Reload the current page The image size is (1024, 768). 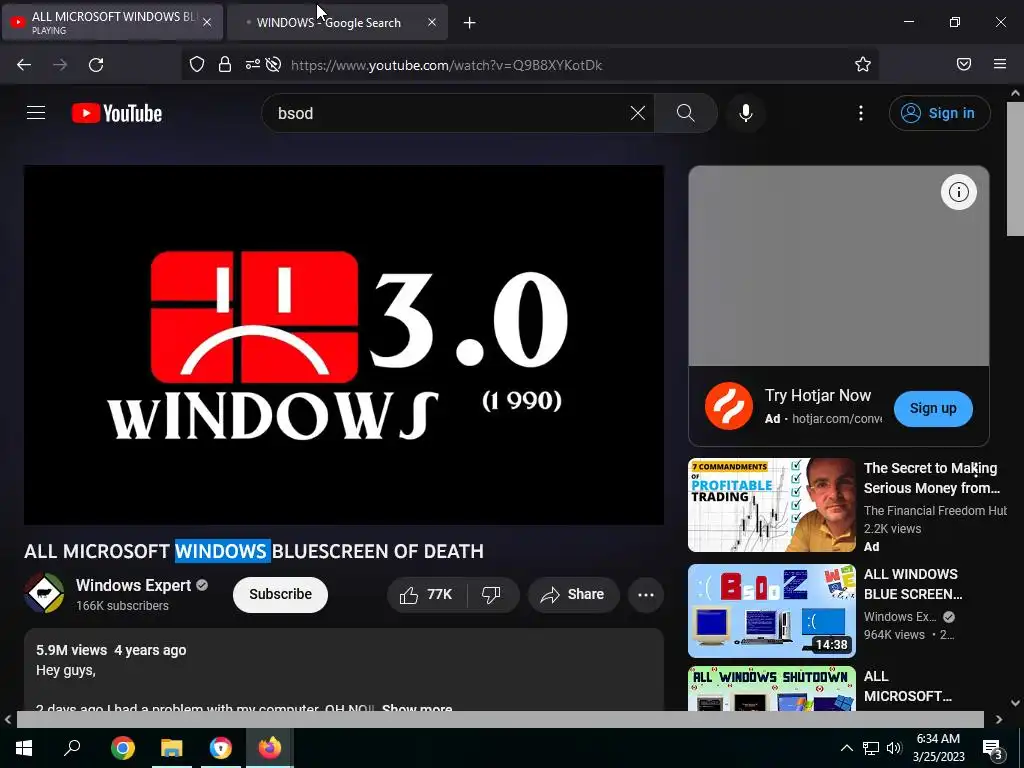pos(96,65)
